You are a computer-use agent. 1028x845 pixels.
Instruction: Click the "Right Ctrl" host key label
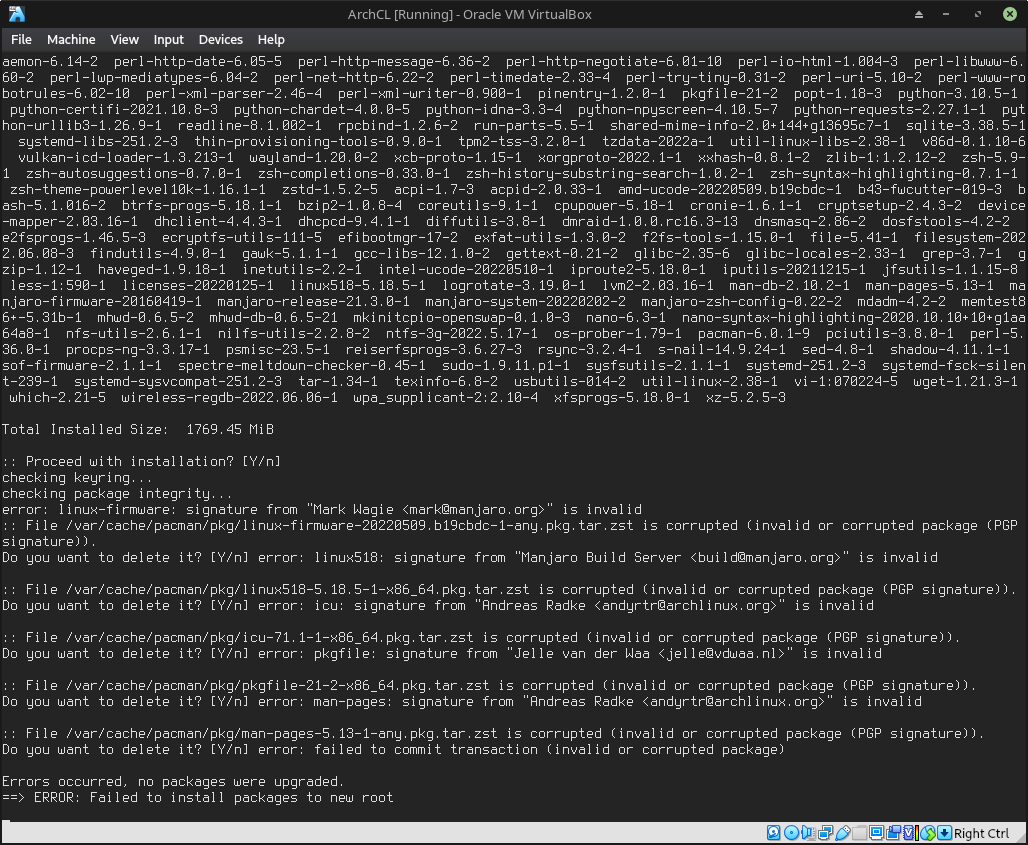click(981, 833)
